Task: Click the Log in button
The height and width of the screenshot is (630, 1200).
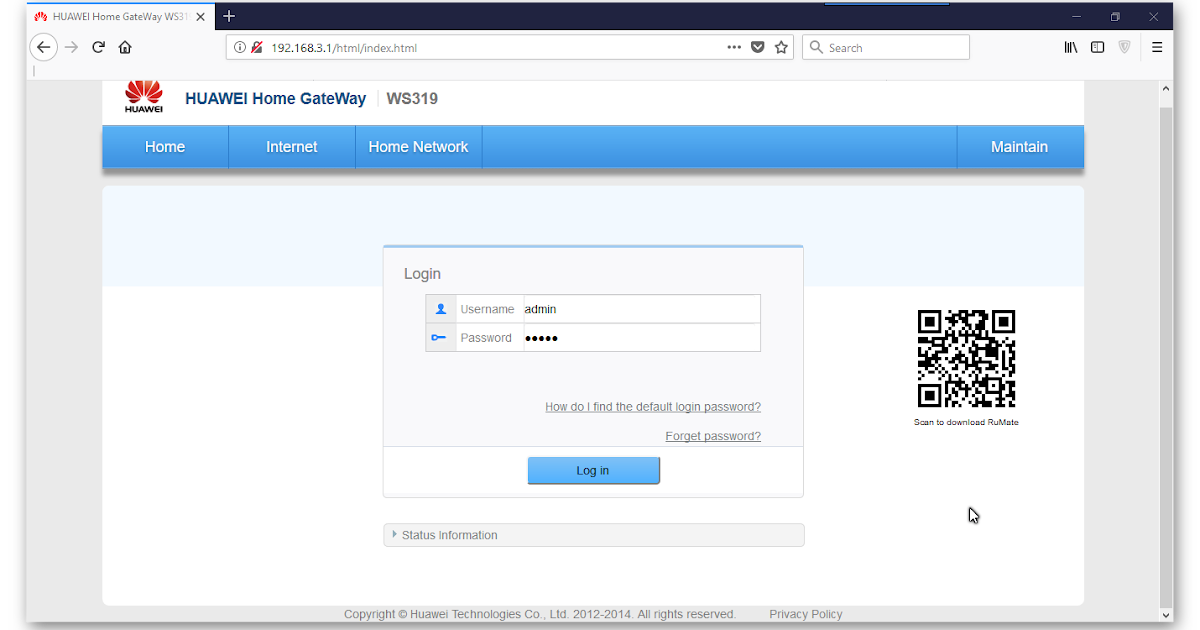Action: pos(593,470)
